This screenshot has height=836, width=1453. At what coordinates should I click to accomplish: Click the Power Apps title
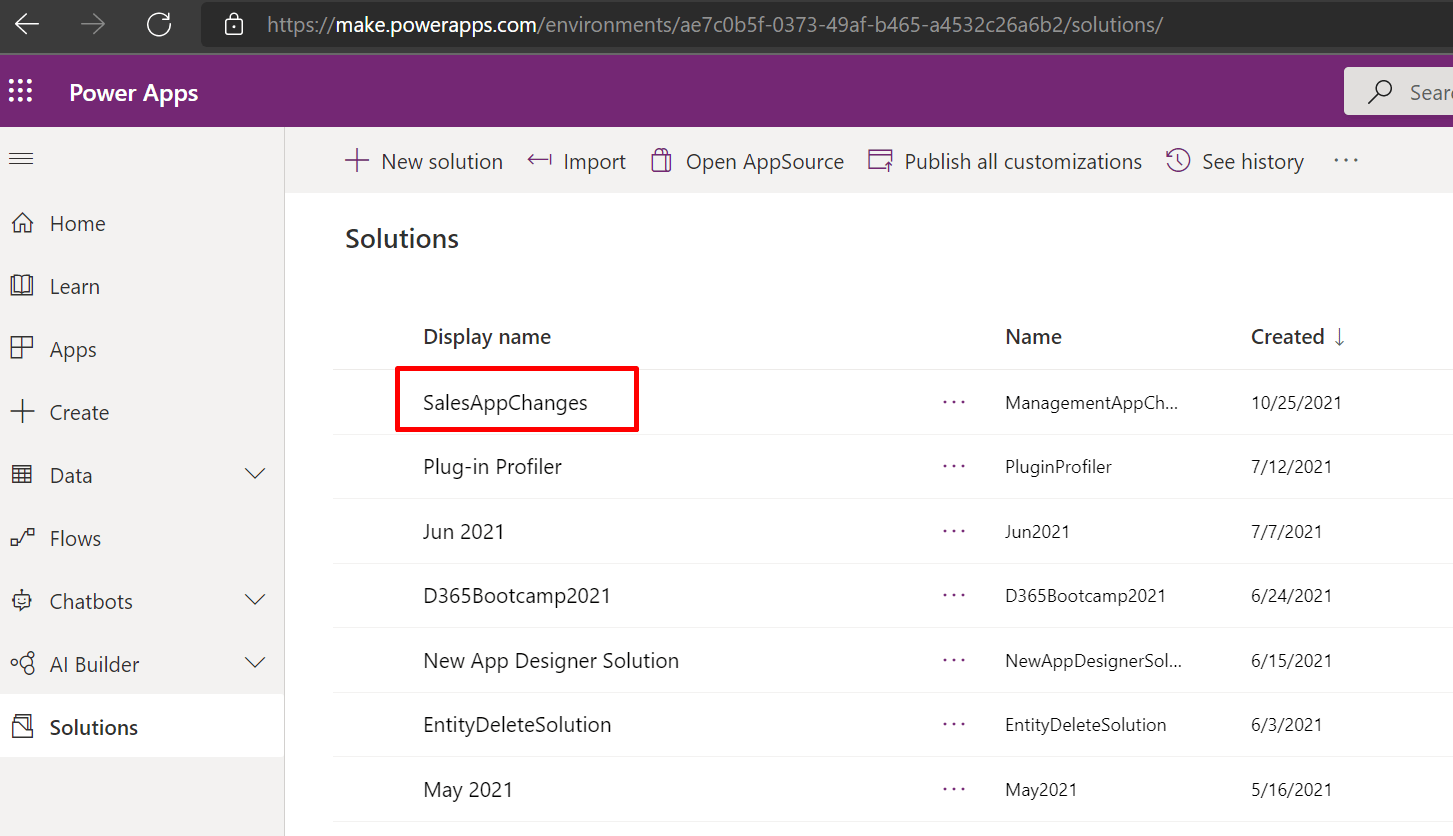[134, 93]
